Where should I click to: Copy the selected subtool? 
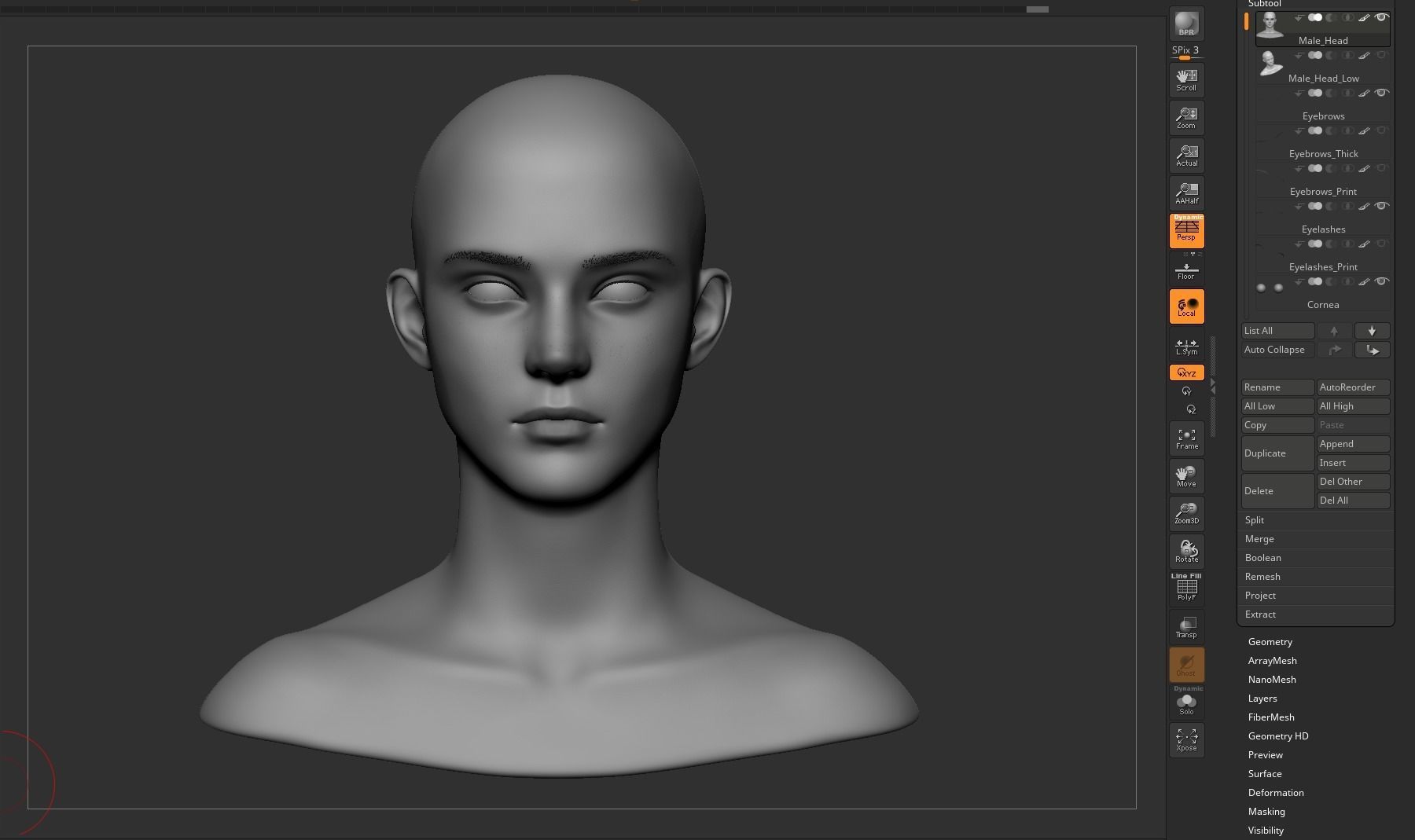[1277, 425]
